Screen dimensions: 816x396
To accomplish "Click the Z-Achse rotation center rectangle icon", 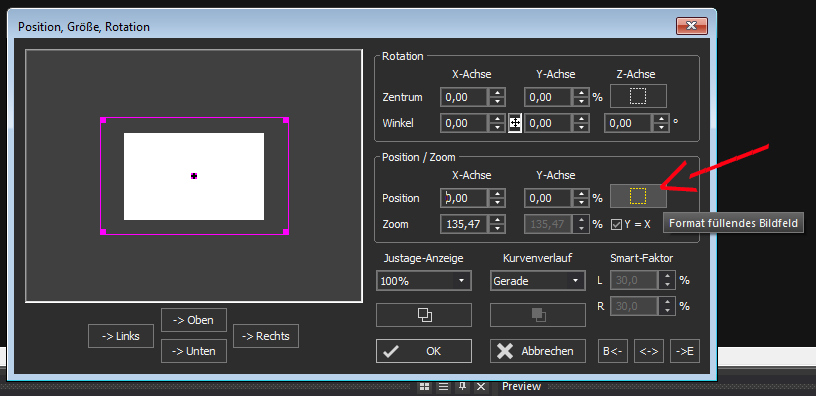I will pos(638,96).
